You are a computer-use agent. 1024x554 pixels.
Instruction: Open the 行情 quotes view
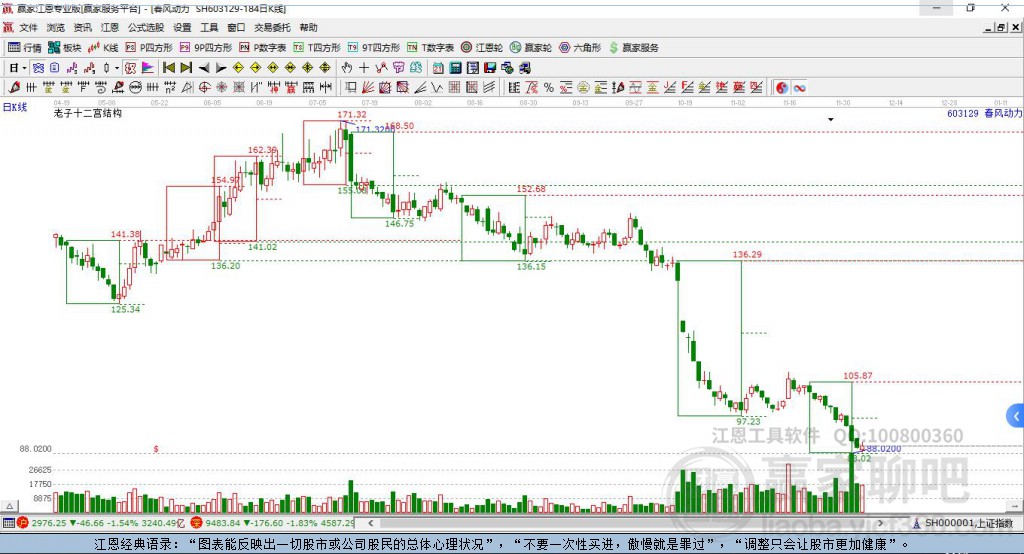pyautogui.click(x=25, y=48)
